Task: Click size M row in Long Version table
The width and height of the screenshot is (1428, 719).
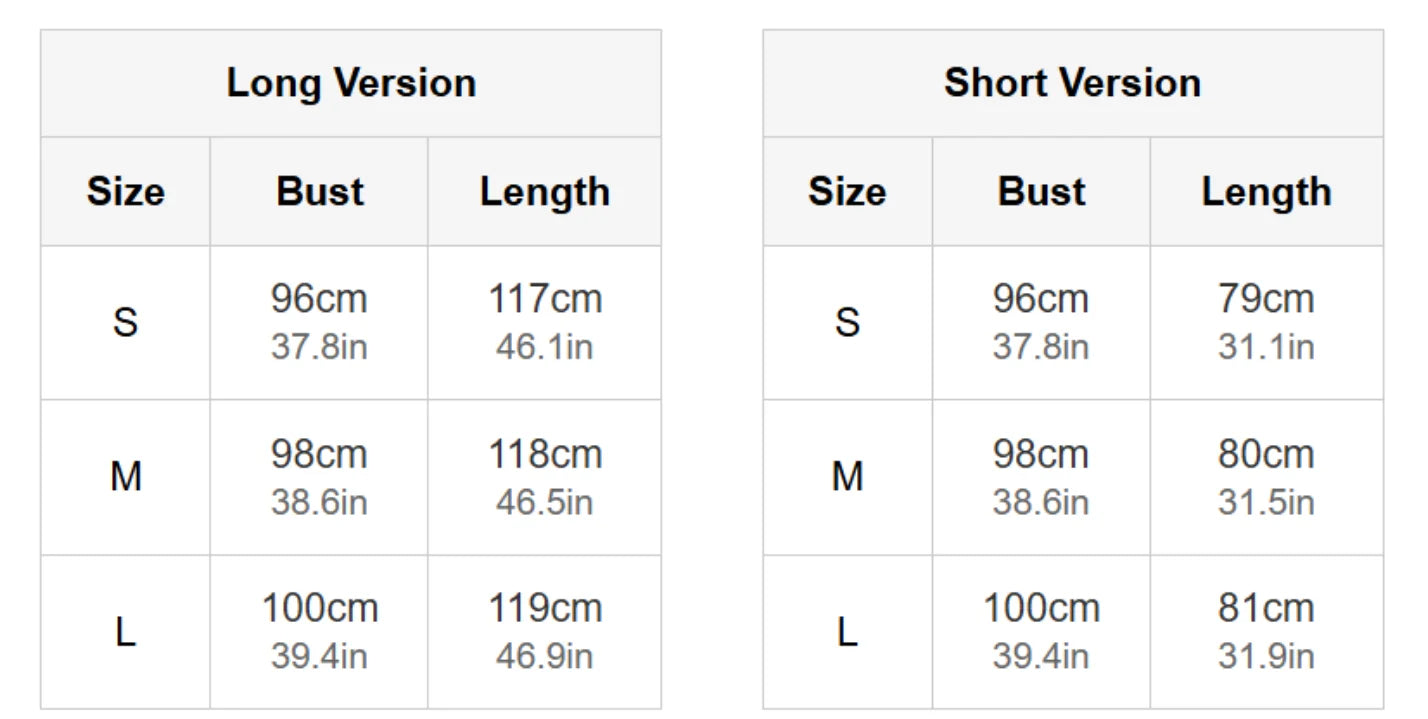Action: coord(351,477)
